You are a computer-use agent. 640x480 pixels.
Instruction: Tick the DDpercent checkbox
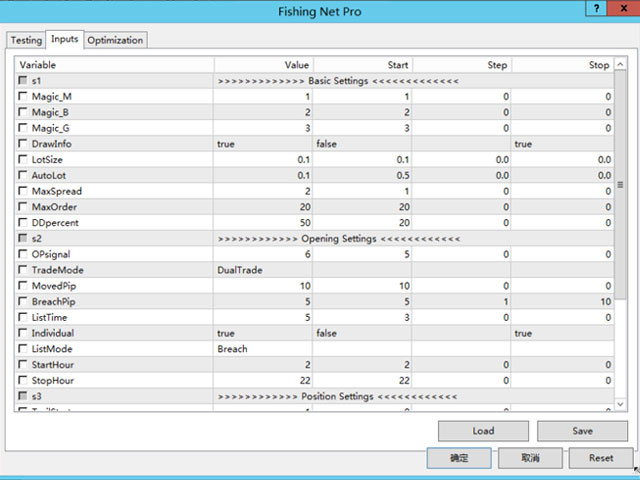coord(23,222)
